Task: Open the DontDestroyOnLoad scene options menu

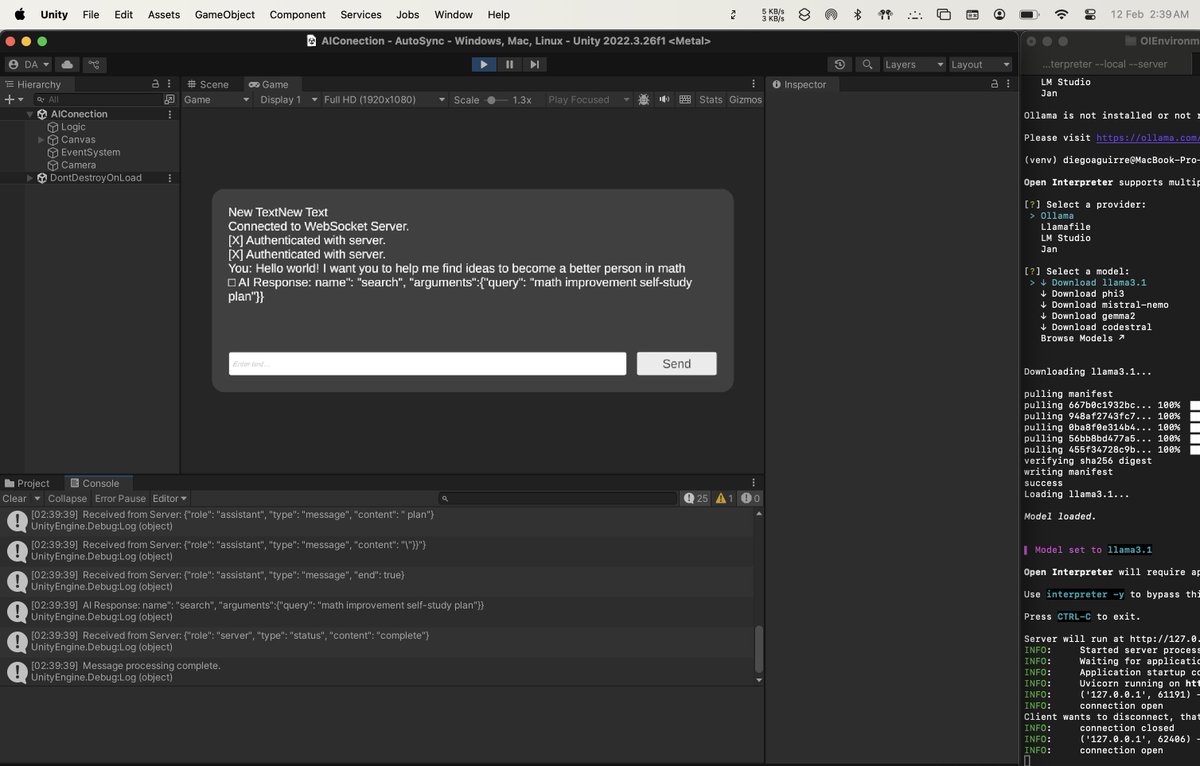Action: (169, 178)
